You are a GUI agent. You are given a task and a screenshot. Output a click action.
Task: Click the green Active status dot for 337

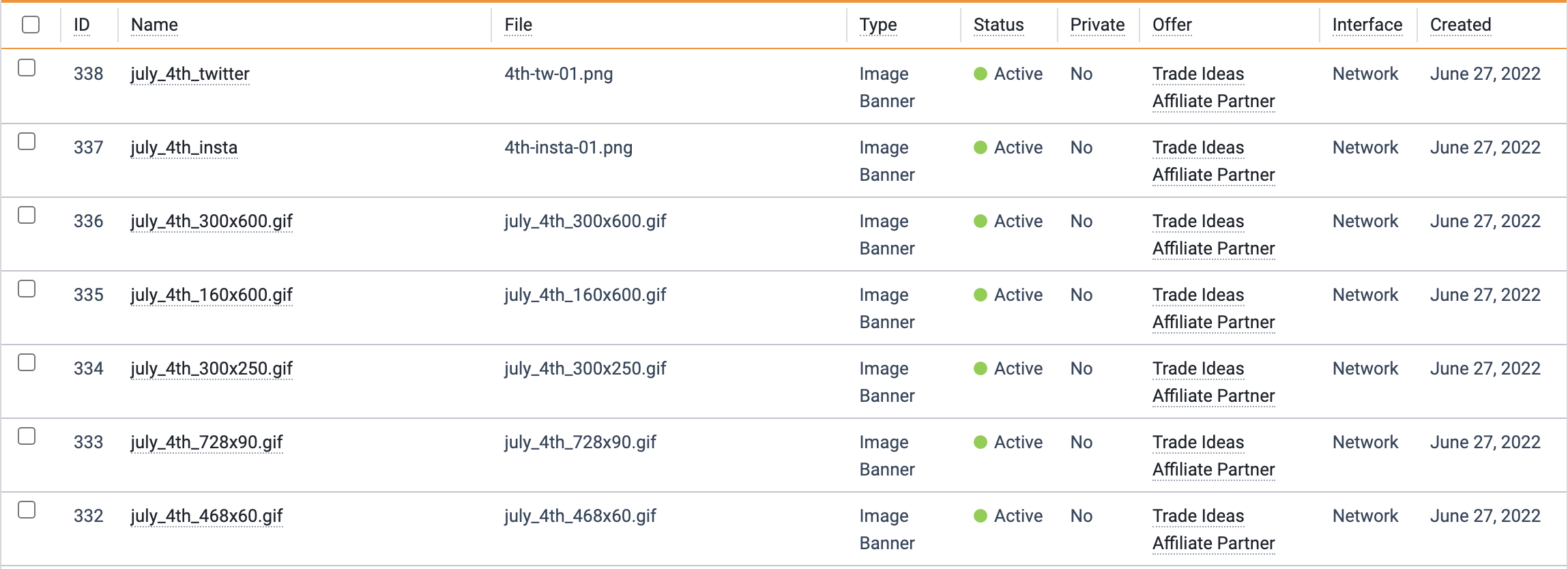tap(981, 147)
